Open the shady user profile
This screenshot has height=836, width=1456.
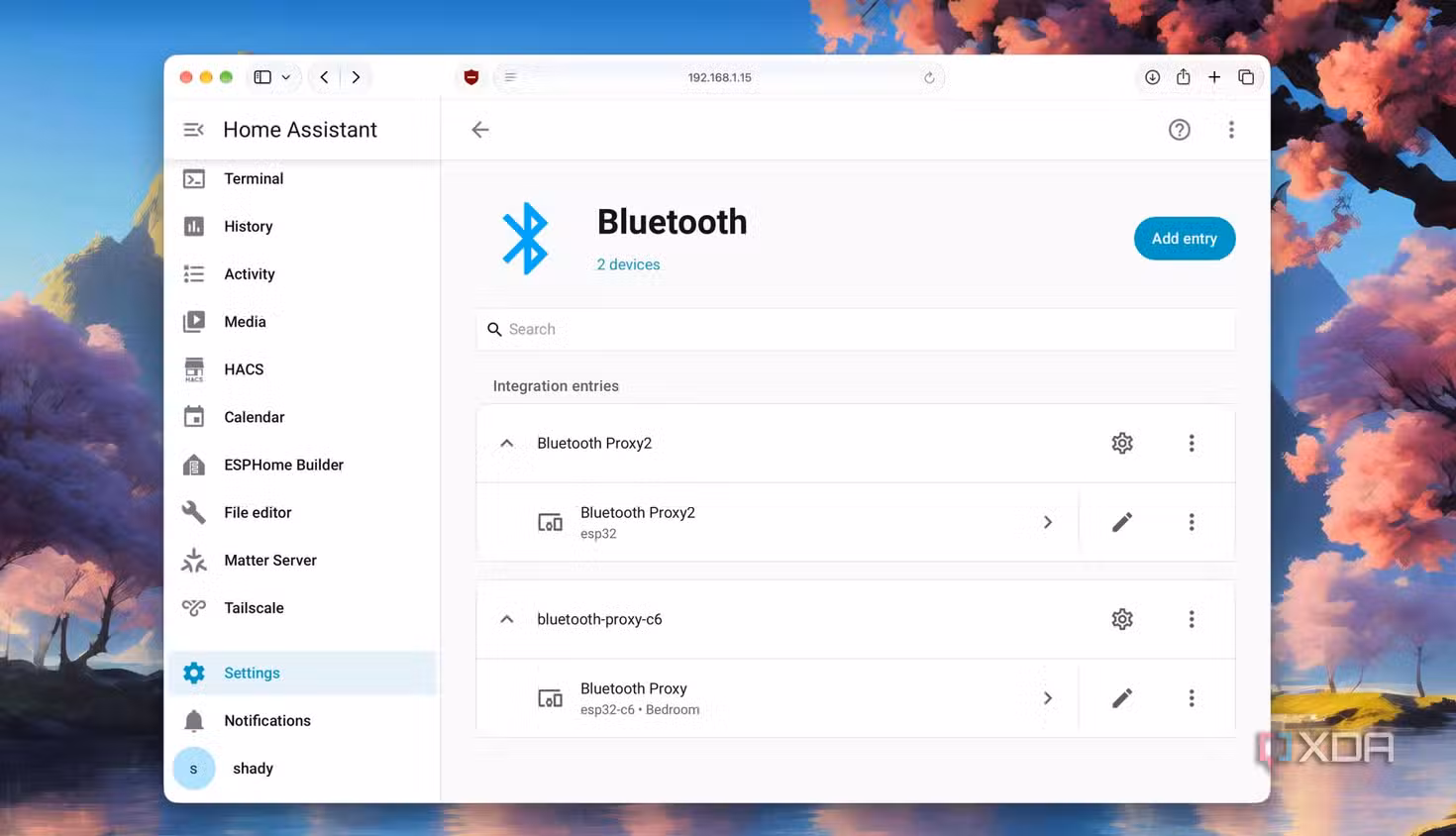tap(302, 768)
